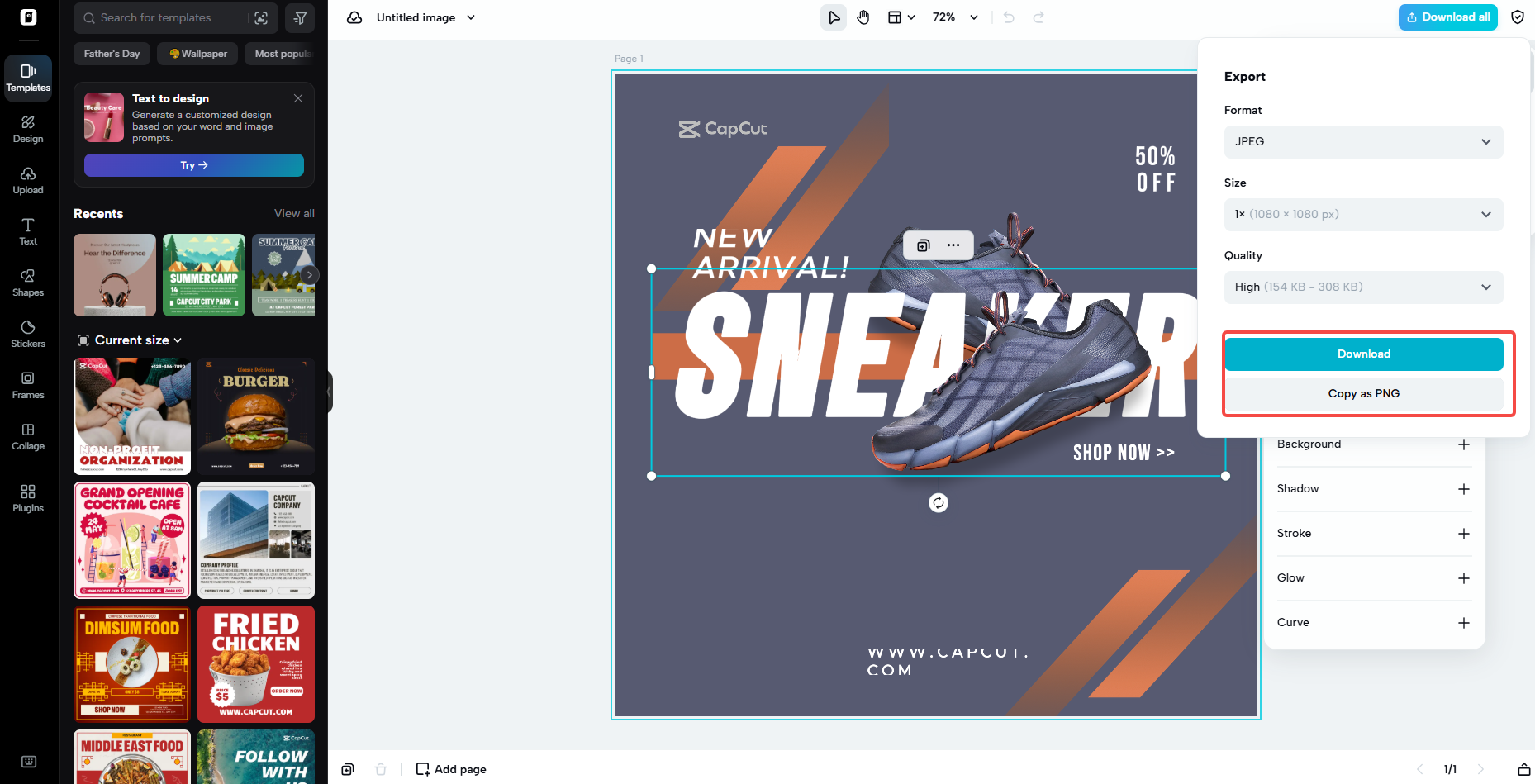Filter templates by Father's Day

111,53
